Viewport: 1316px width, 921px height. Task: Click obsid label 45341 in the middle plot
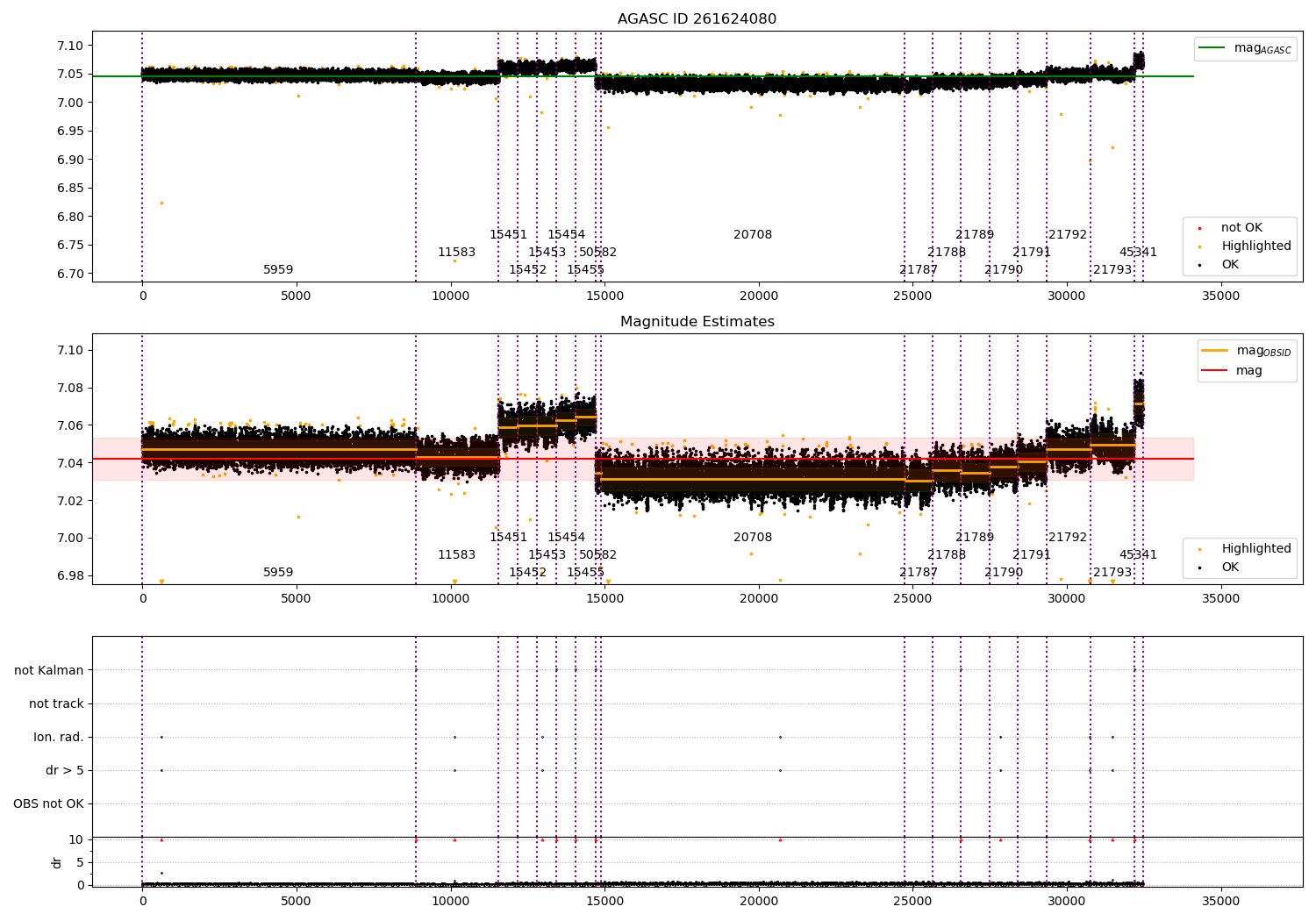[x=1138, y=555]
